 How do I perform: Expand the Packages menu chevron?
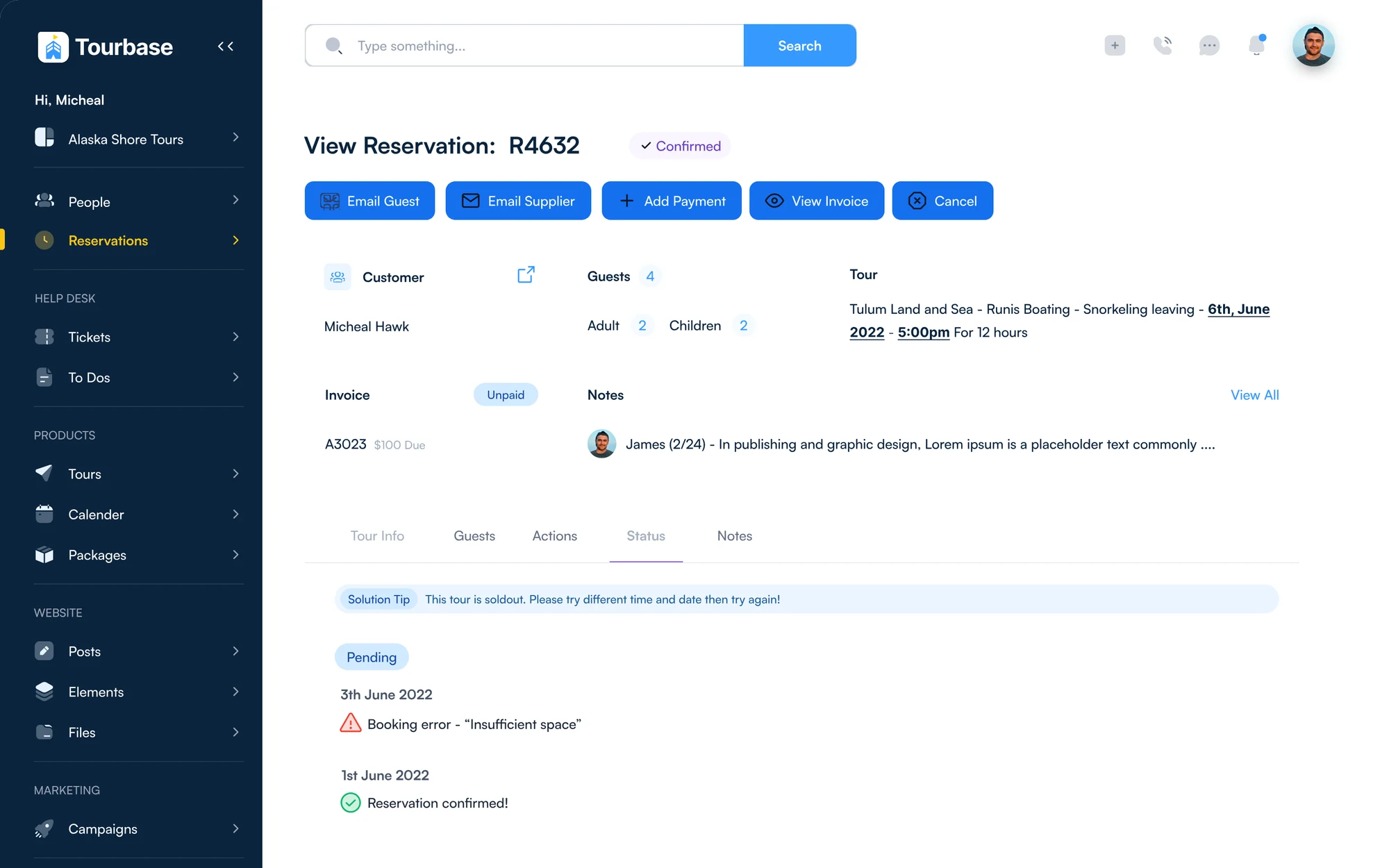[x=235, y=554]
